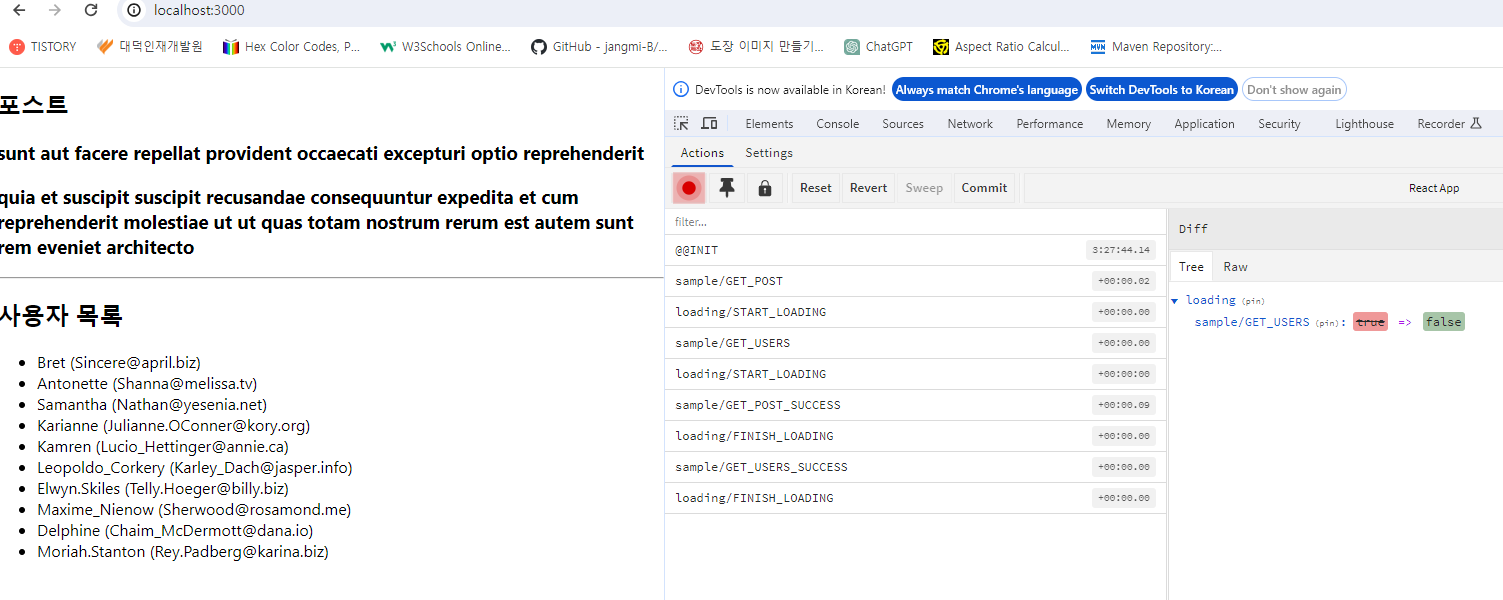Open the Sources tab
The width and height of the screenshot is (1503, 600).
click(903, 124)
